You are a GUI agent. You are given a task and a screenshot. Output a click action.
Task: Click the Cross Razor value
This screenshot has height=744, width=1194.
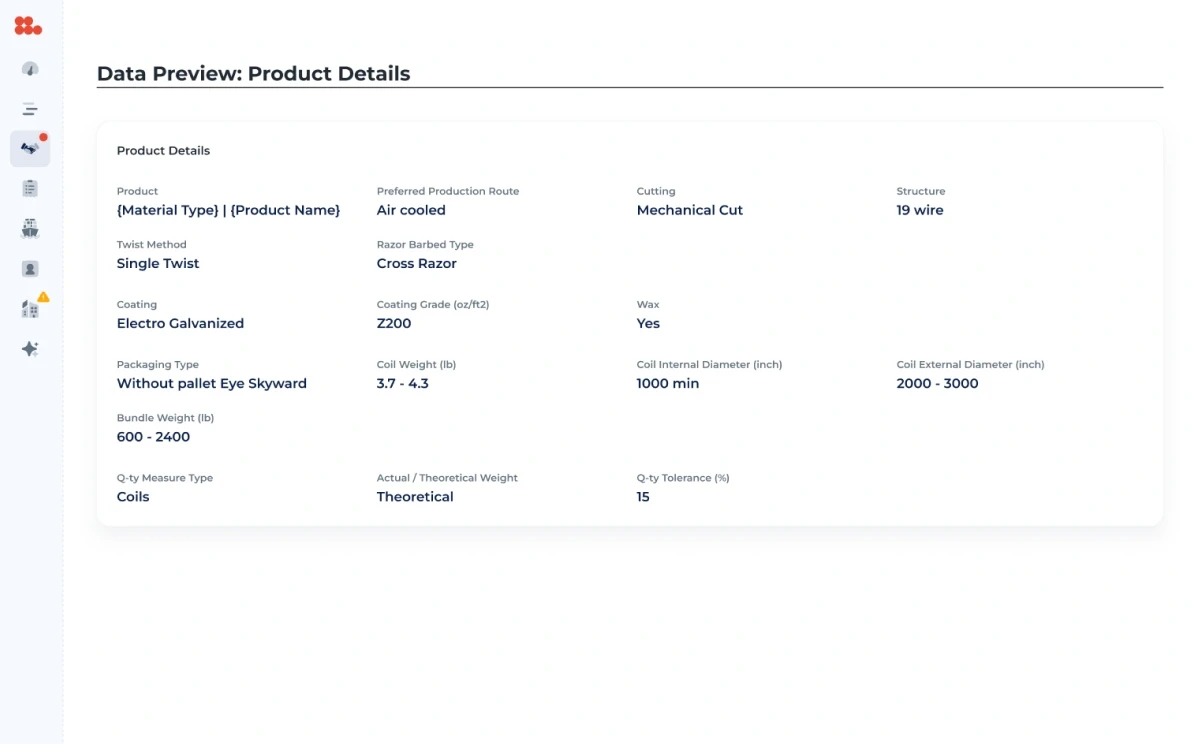pyautogui.click(x=417, y=263)
